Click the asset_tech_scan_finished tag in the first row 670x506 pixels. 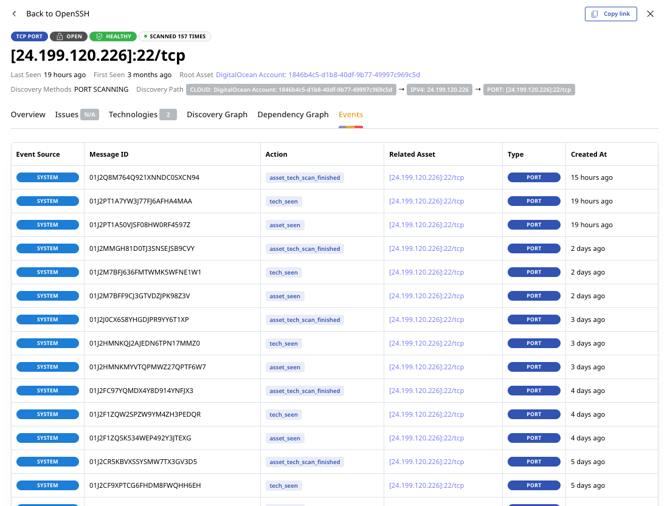point(304,178)
